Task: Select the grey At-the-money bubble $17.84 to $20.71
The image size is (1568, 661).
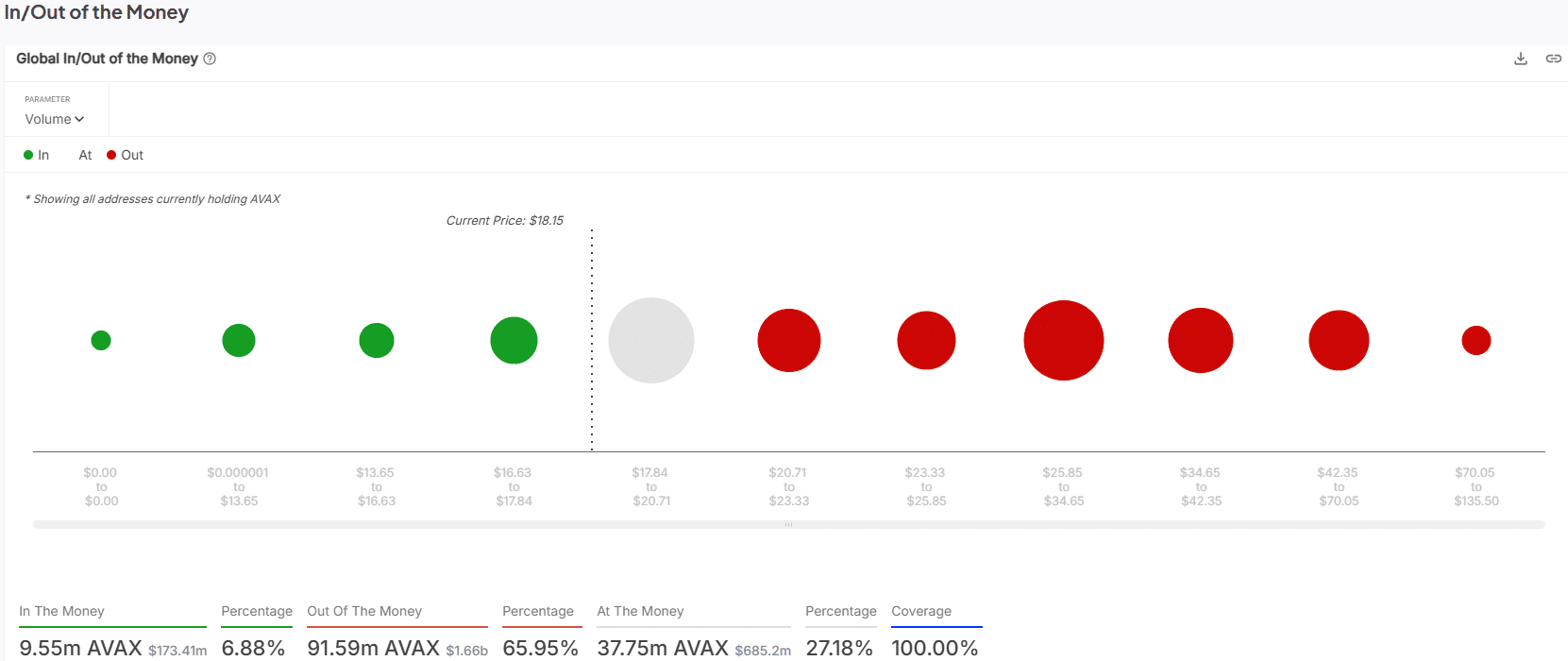Action: click(651, 340)
